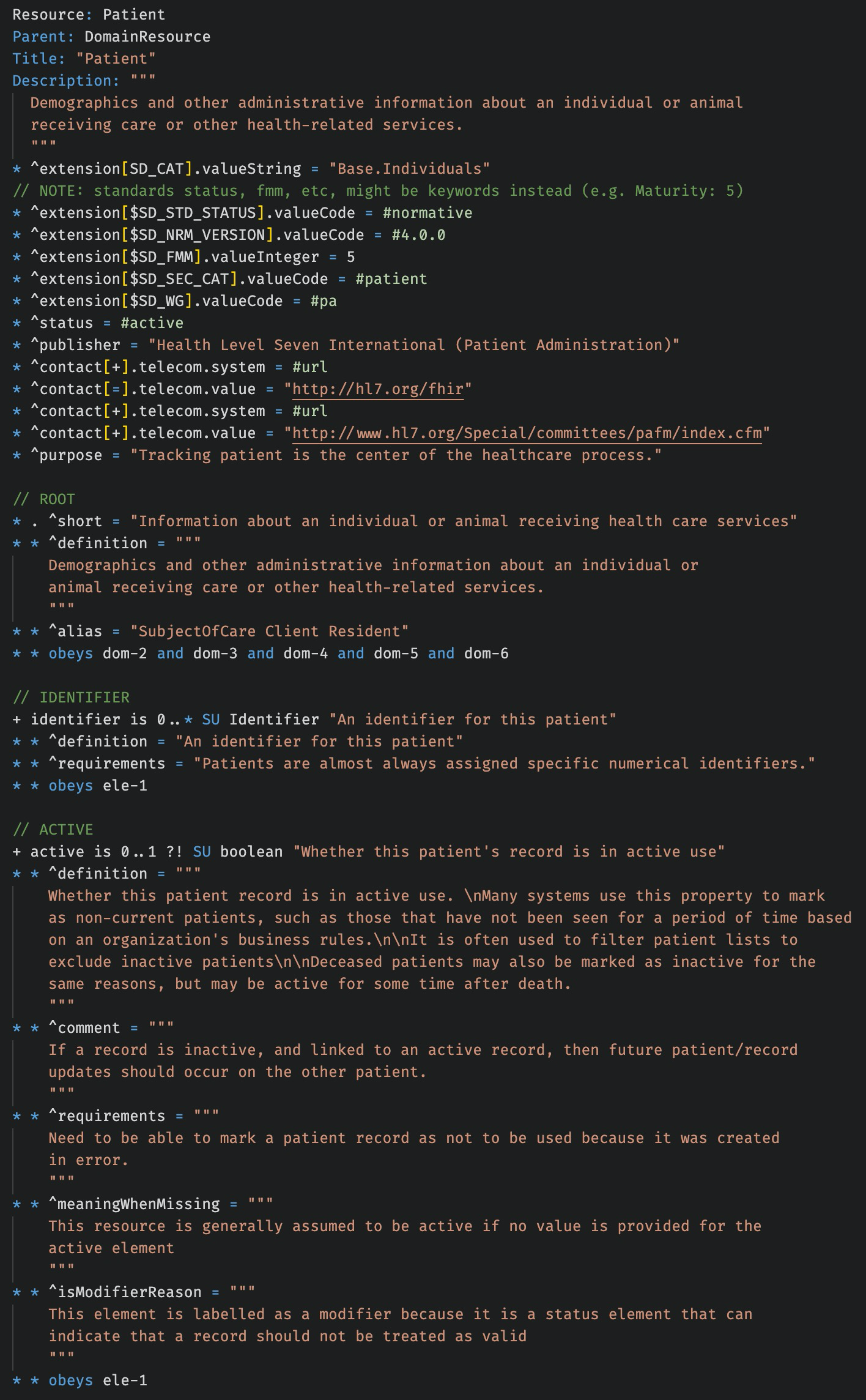Click the ^alias property name
866x1400 pixels.
[75, 631]
